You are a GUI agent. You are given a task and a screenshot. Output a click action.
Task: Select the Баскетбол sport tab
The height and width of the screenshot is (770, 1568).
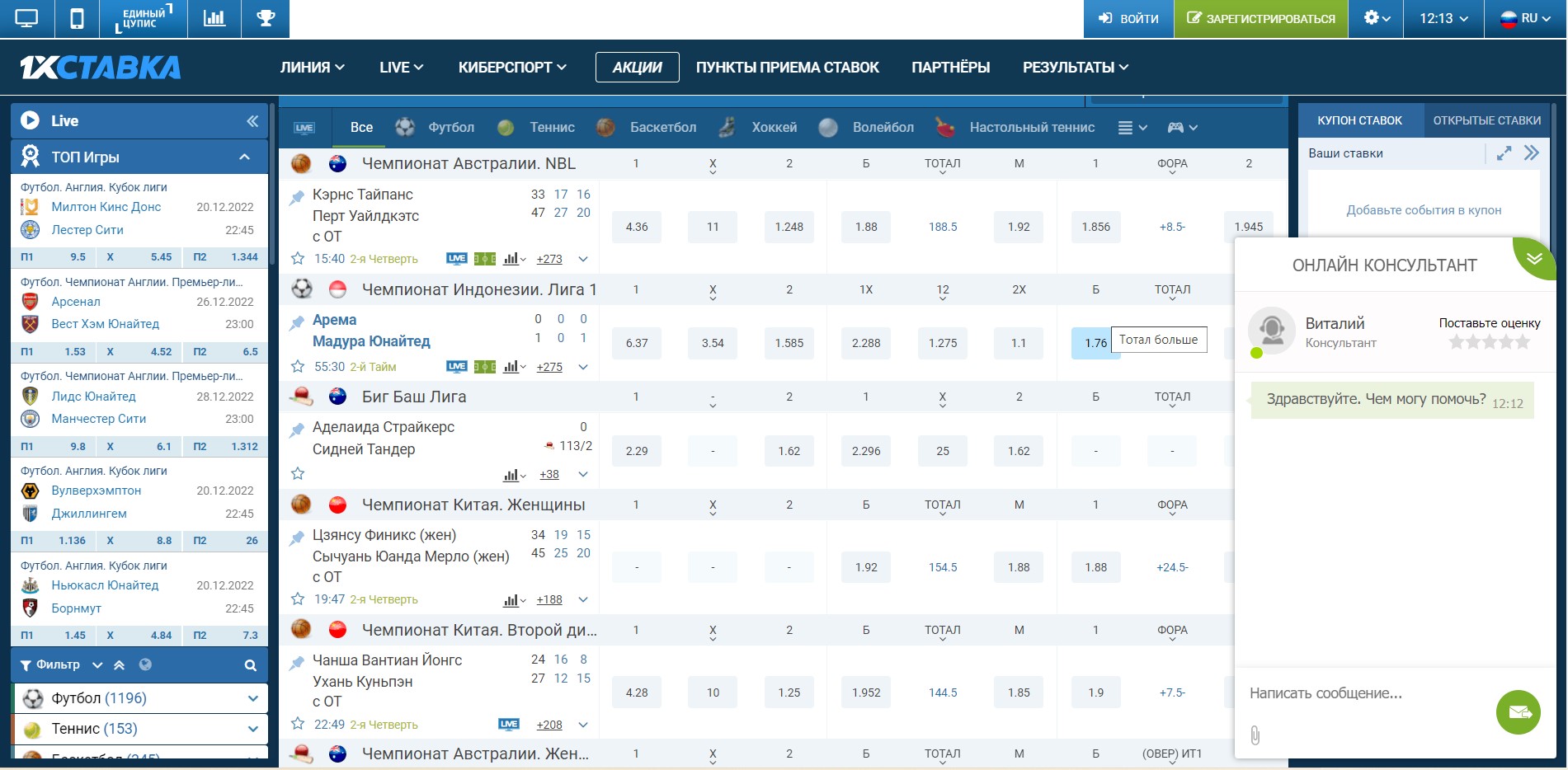[646, 128]
